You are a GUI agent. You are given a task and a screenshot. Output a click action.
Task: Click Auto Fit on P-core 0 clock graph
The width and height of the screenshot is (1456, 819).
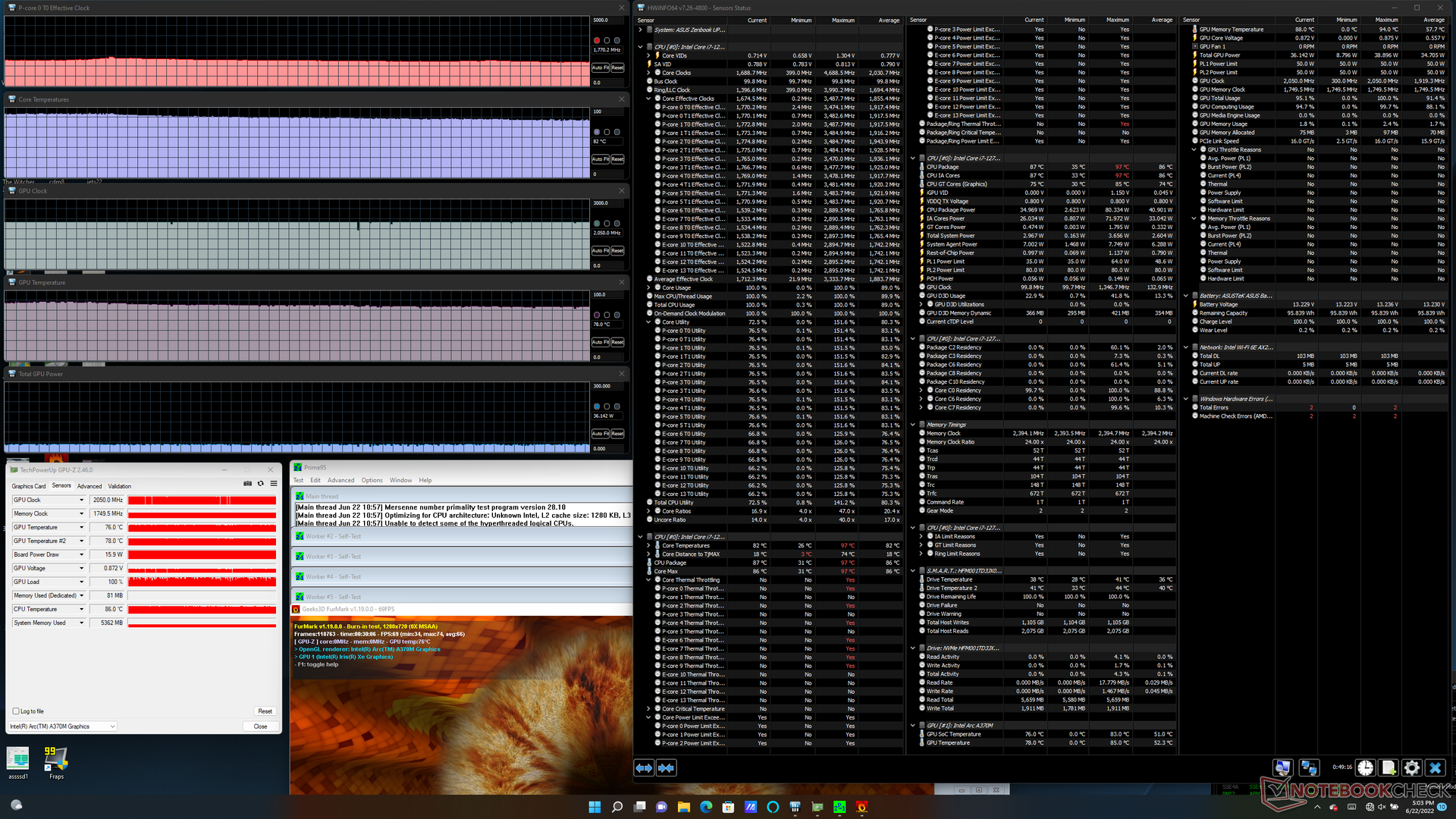(x=600, y=67)
